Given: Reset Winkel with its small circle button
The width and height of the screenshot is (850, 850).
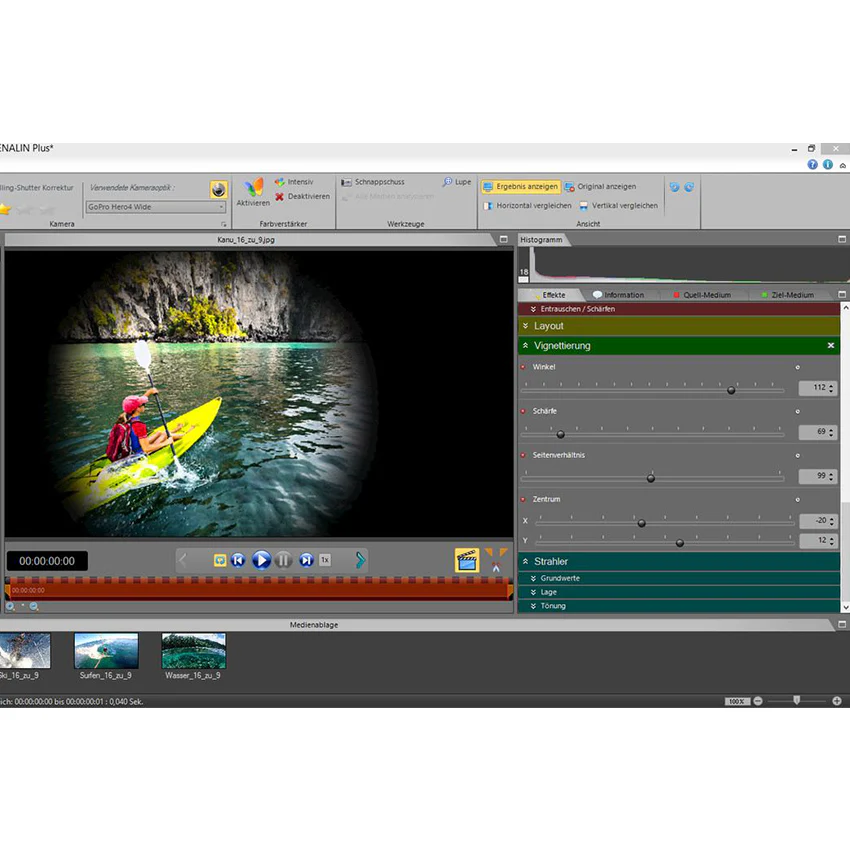Looking at the screenshot, I should coord(797,368).
